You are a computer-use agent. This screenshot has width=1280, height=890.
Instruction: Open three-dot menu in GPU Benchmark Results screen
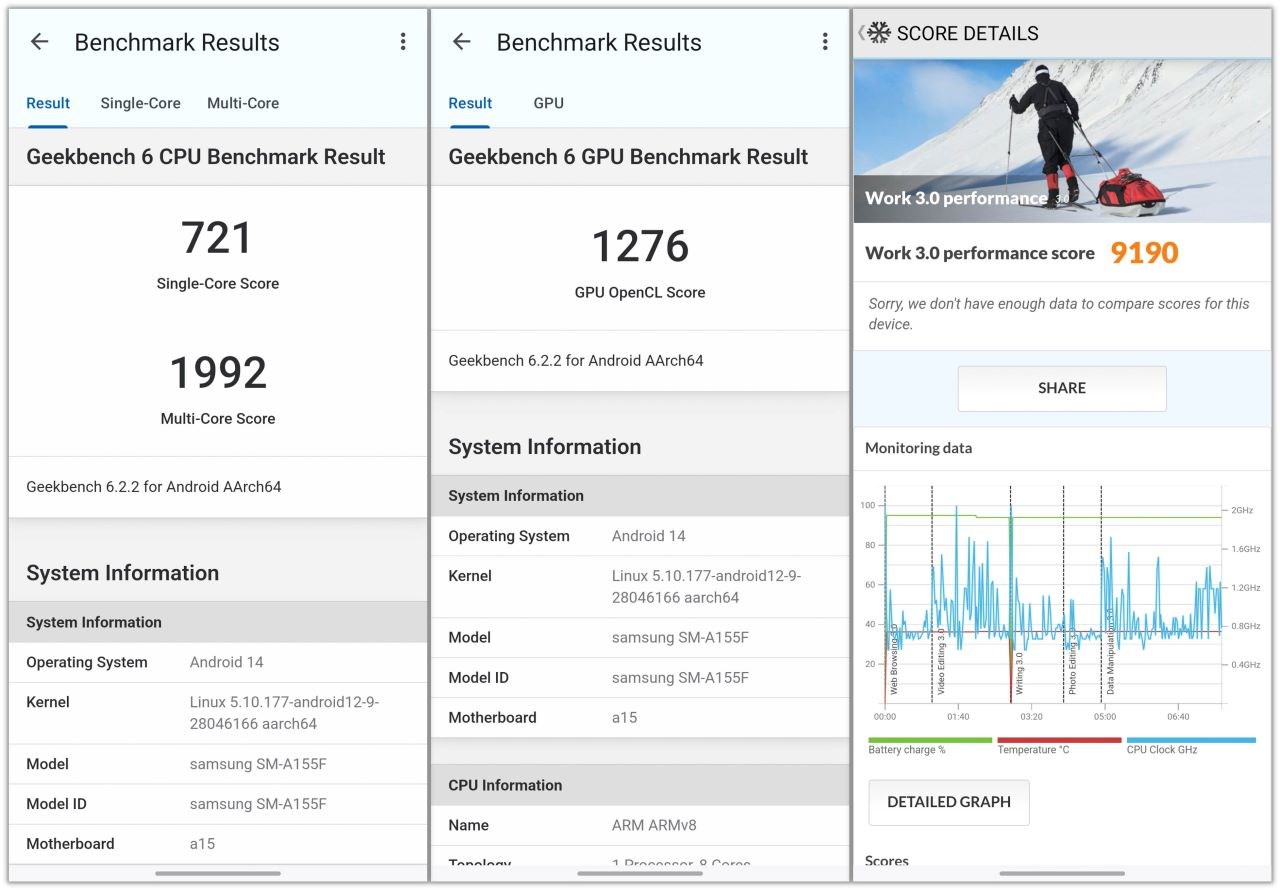click(825, 42)
